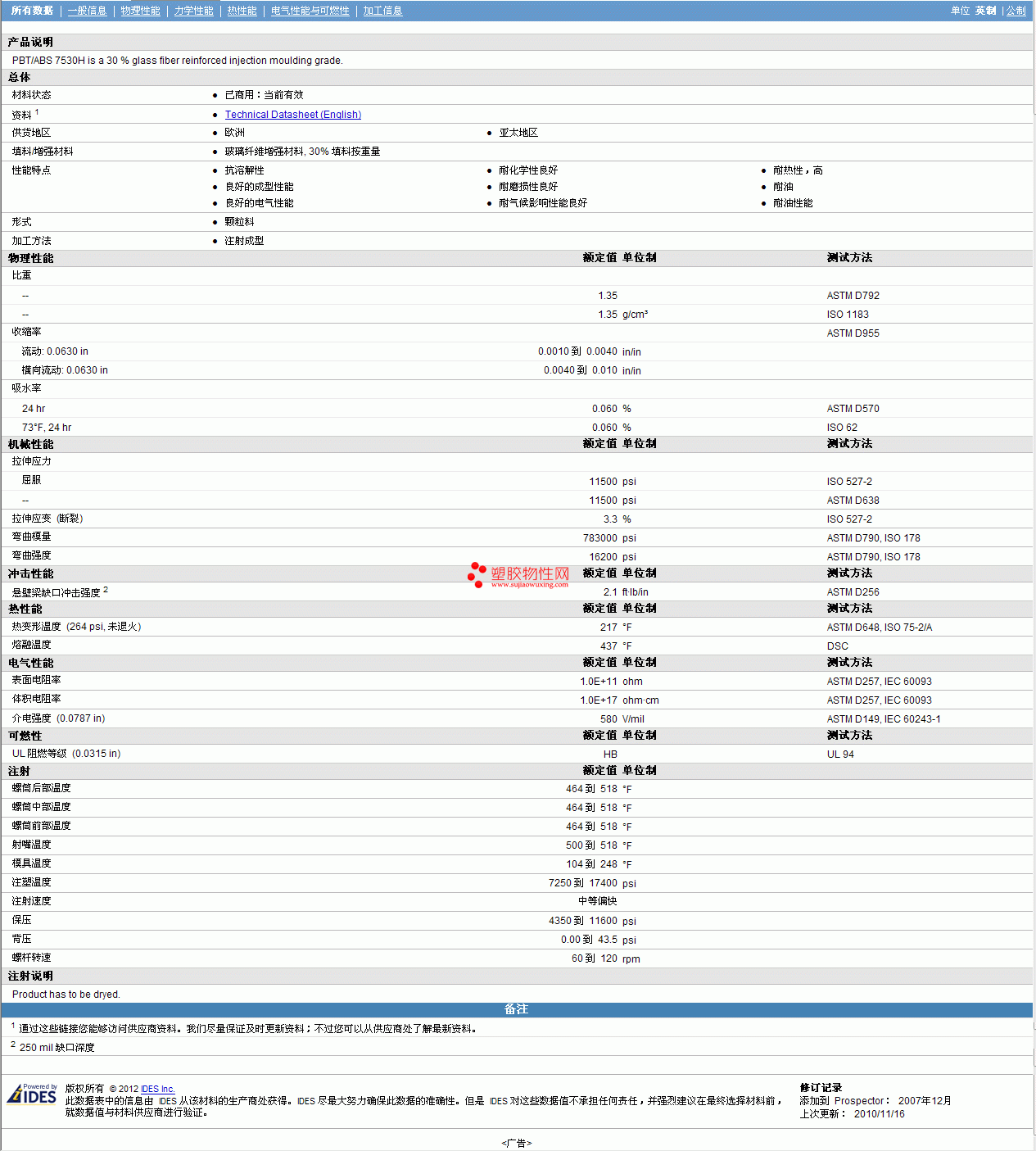This screenshot has height=1151, width=1036.
Task: Click the 体积电阻率 value 1.0E+17
Action: 599,700
